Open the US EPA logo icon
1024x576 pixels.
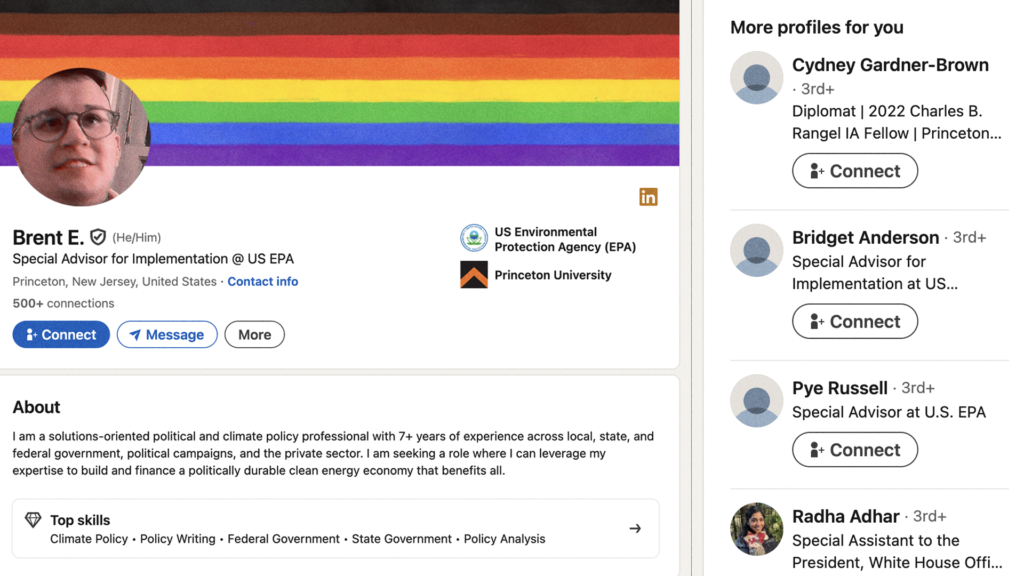473,238
